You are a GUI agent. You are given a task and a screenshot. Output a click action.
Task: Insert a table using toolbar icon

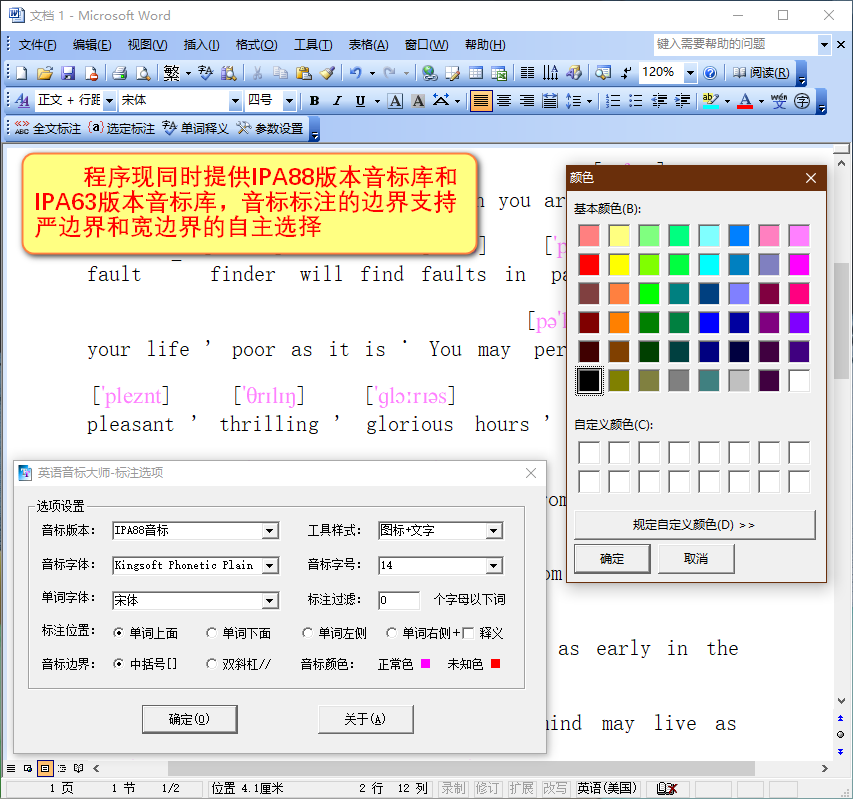[x=476, y=73]
